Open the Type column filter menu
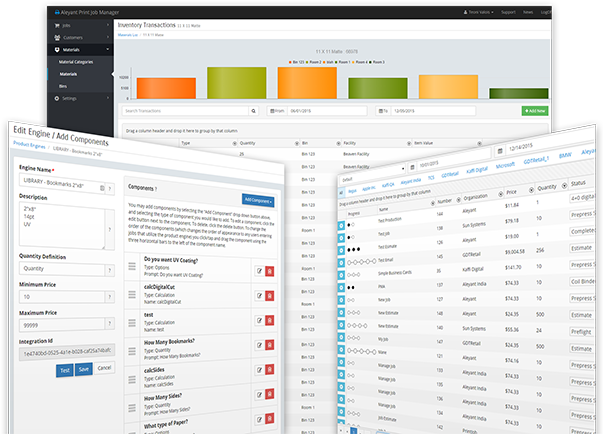This screenshot has width=603, height=434. (235, 143)
